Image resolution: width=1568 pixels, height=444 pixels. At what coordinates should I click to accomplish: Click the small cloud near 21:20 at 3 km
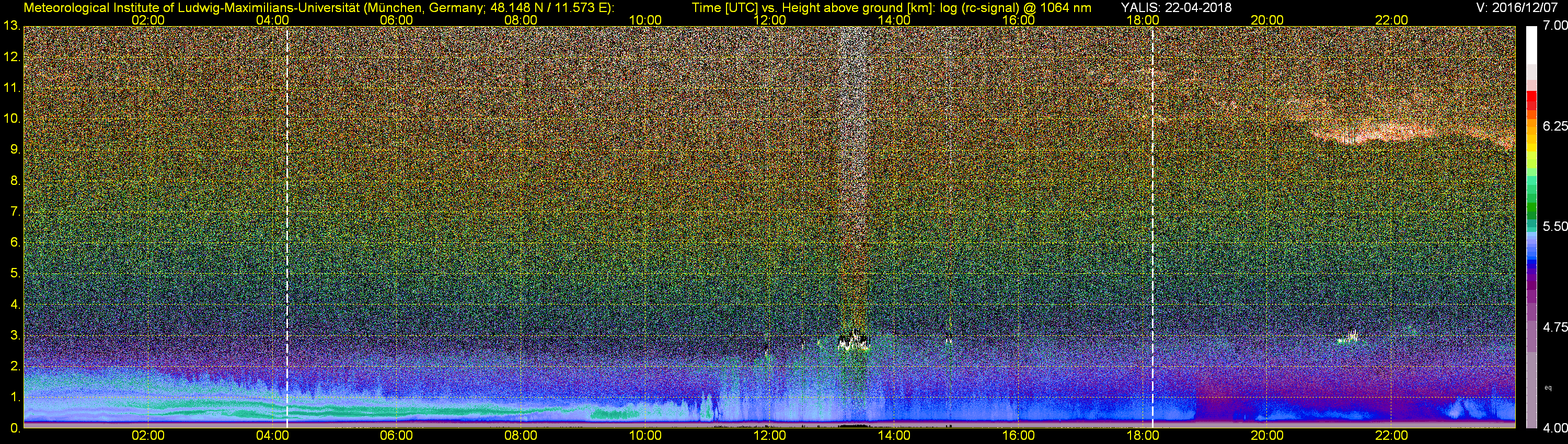[x=1349, y=337]
